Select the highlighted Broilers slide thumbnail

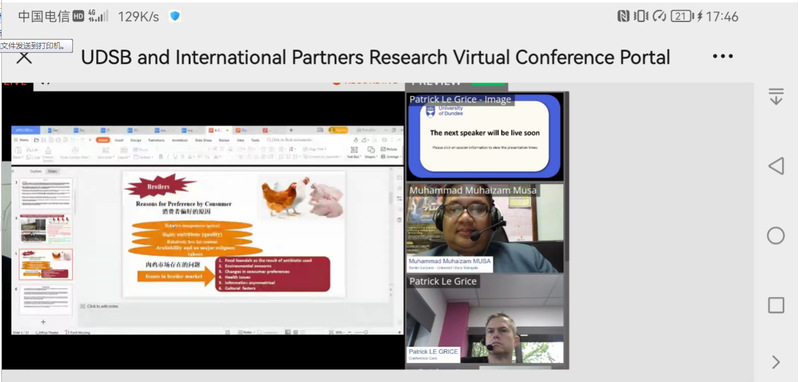click(46, 265)
